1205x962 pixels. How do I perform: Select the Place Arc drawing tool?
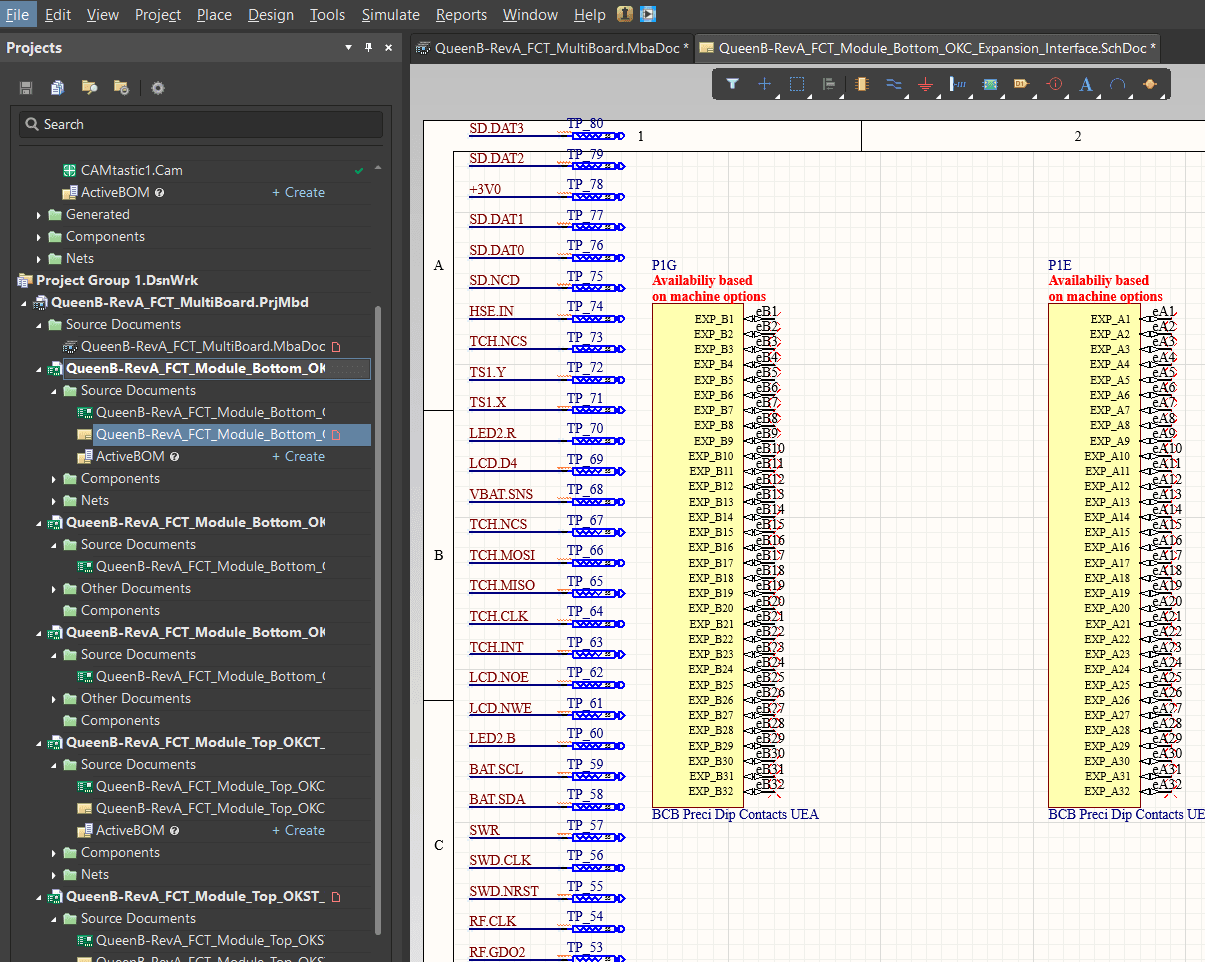[x=1118, y=85]
